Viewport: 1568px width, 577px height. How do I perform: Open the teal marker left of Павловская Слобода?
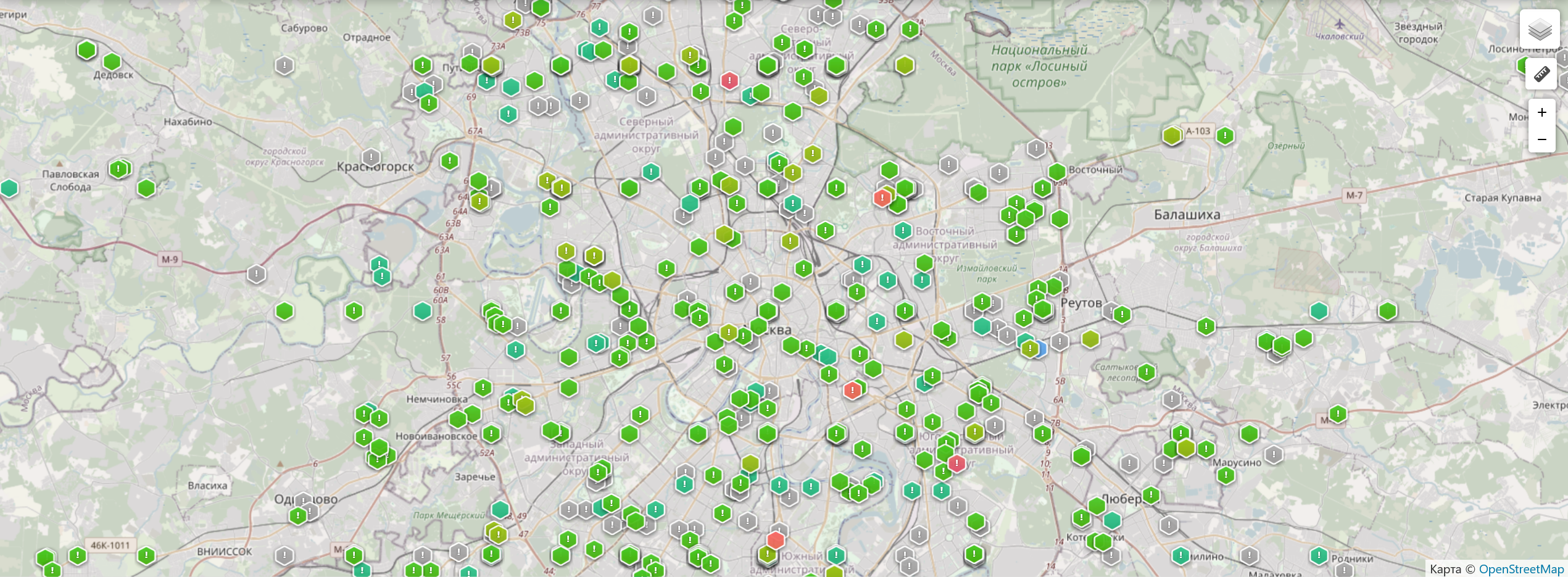9,188
